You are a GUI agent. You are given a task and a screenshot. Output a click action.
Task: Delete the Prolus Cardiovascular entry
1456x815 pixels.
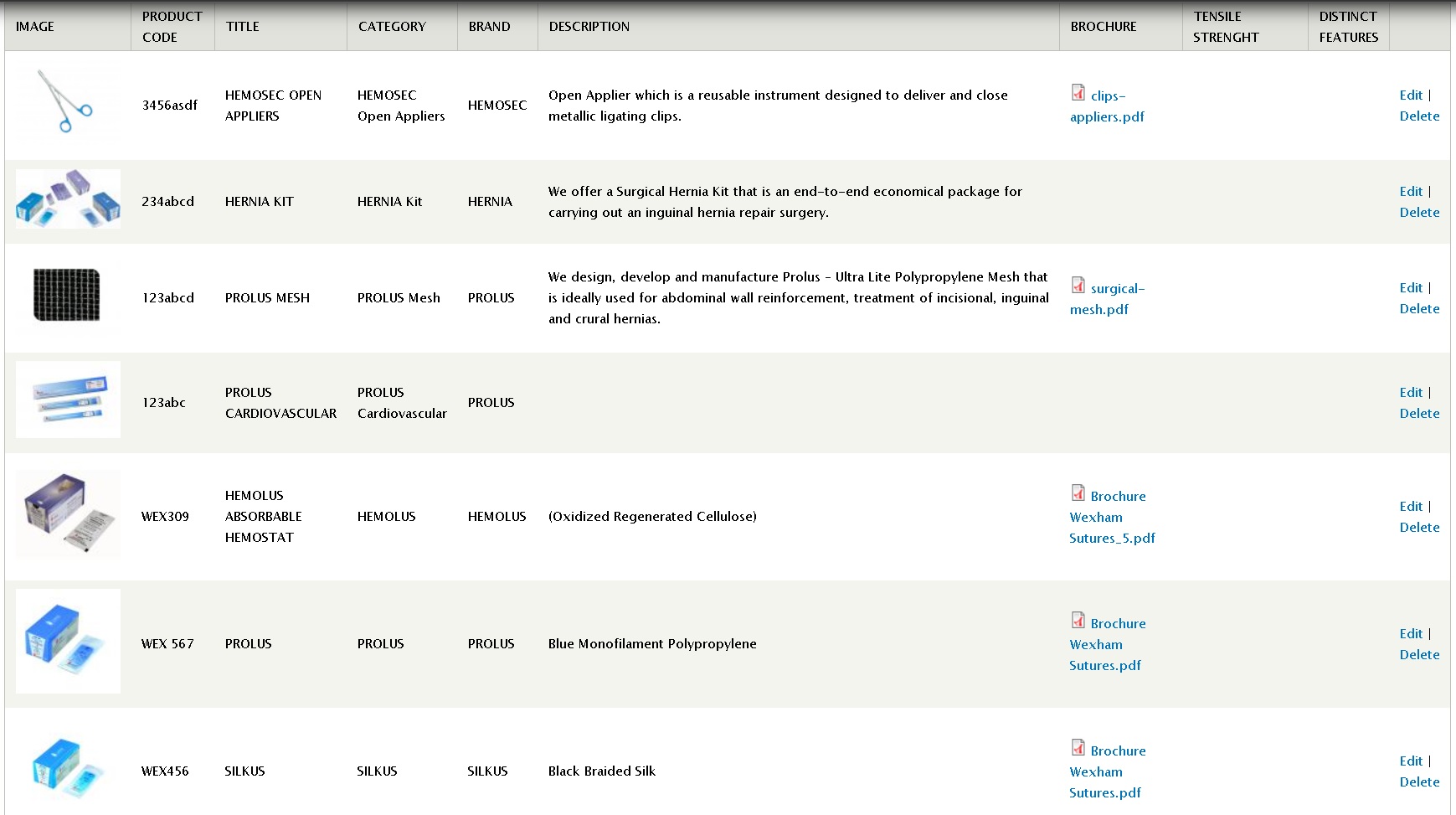pos(1419,414)
